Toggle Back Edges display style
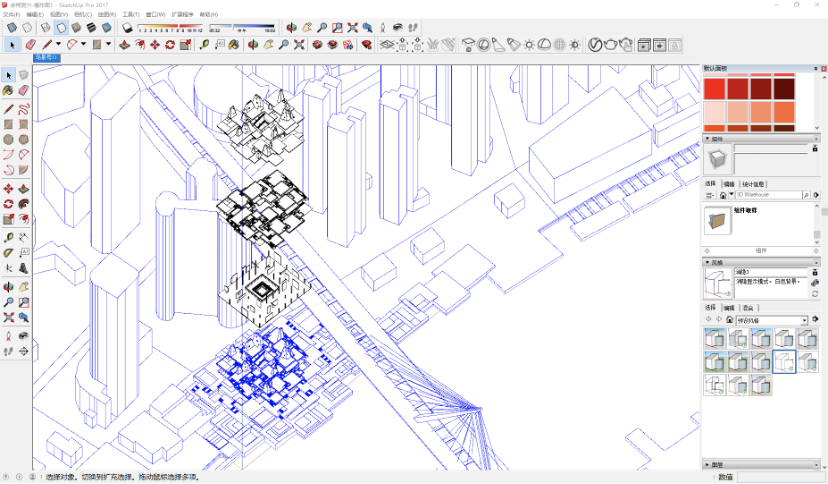Screen dimensions: 828x484 click(27, 27)
